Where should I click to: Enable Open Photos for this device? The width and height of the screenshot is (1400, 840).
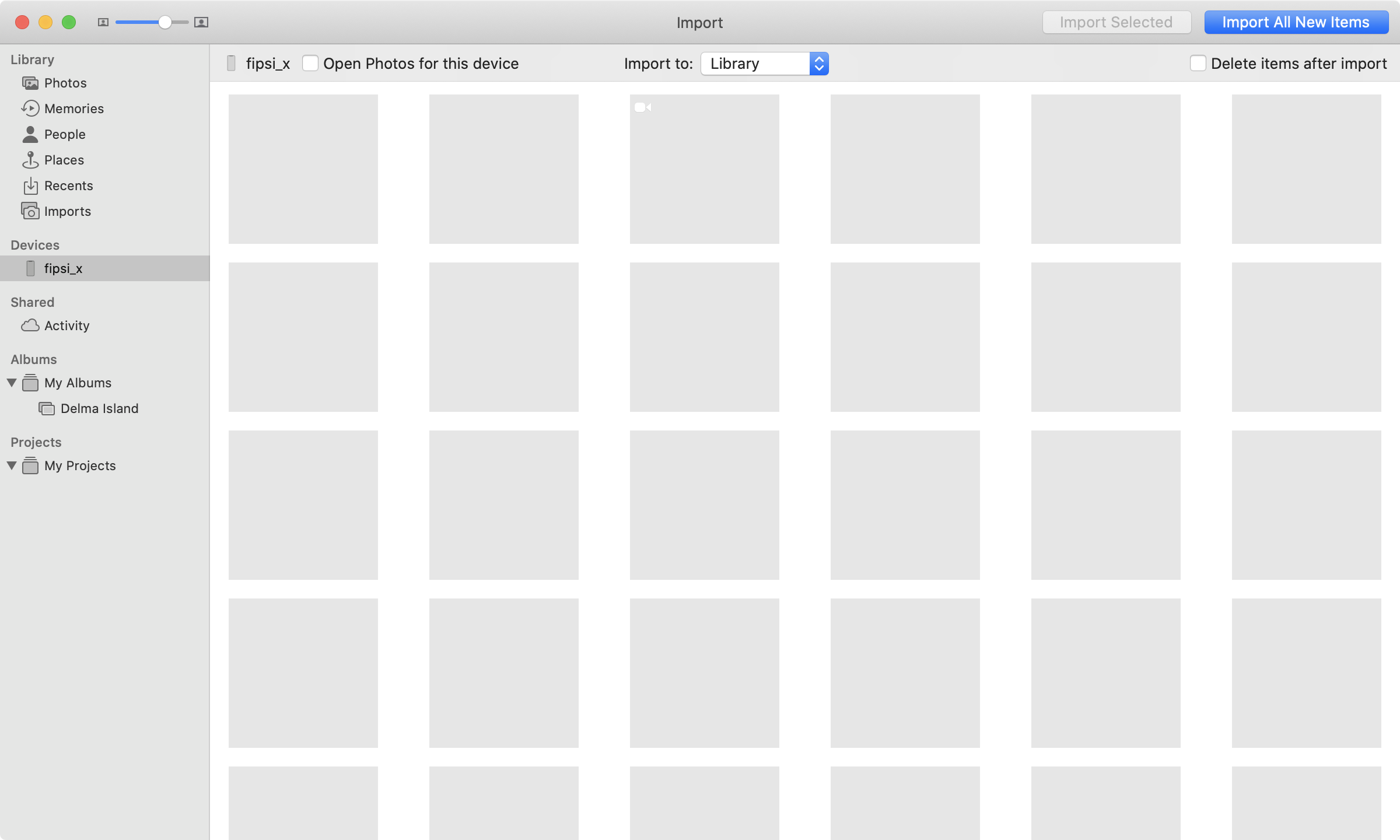pos(310,63)
